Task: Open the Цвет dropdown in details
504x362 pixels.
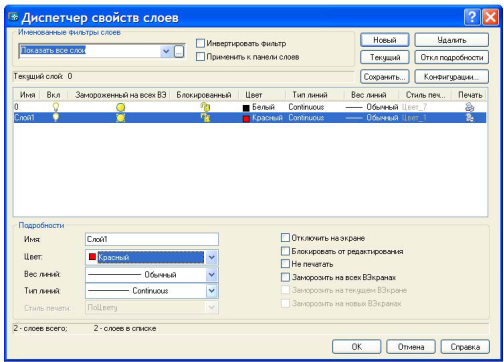Action: point(212,257)
